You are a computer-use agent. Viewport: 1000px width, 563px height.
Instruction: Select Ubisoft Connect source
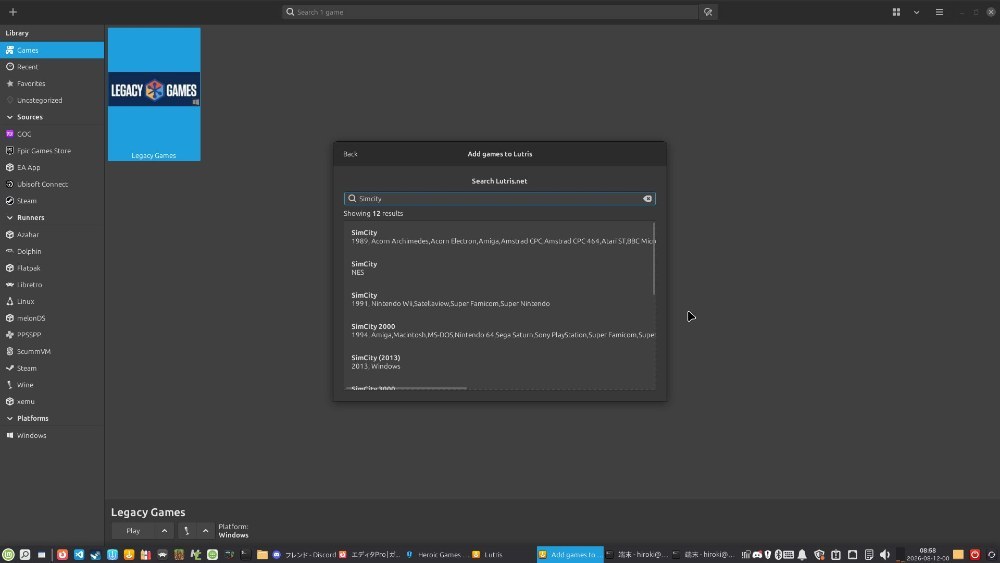click(x=52, y=184)
